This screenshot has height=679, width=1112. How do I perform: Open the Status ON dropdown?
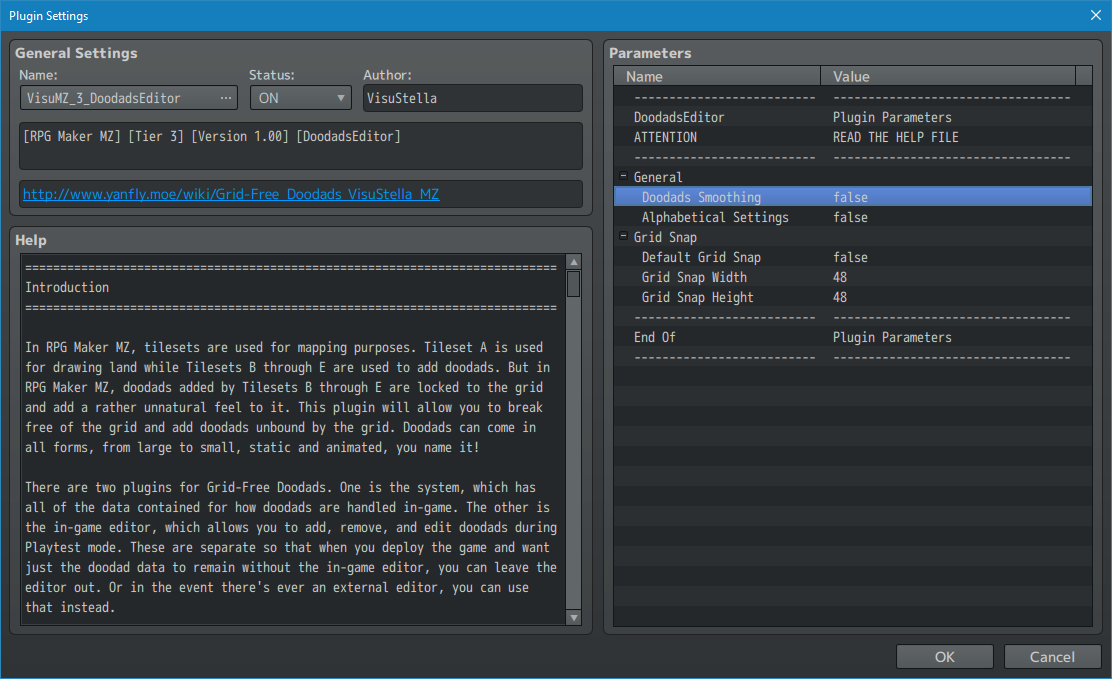pos(300,98)
